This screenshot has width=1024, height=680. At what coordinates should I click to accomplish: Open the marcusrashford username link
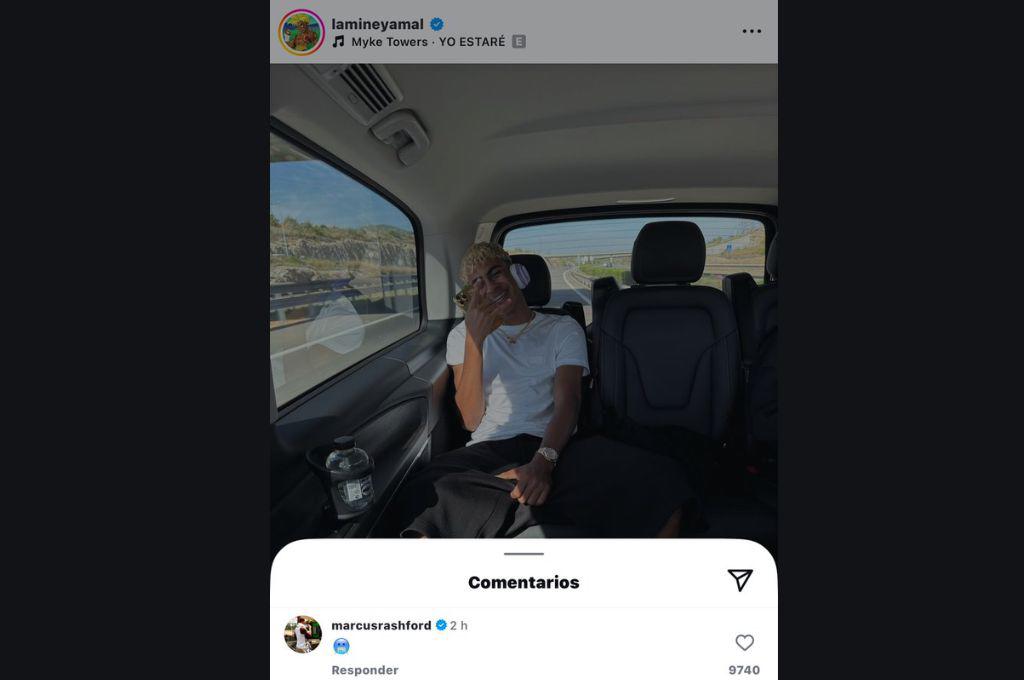point(381,626)
